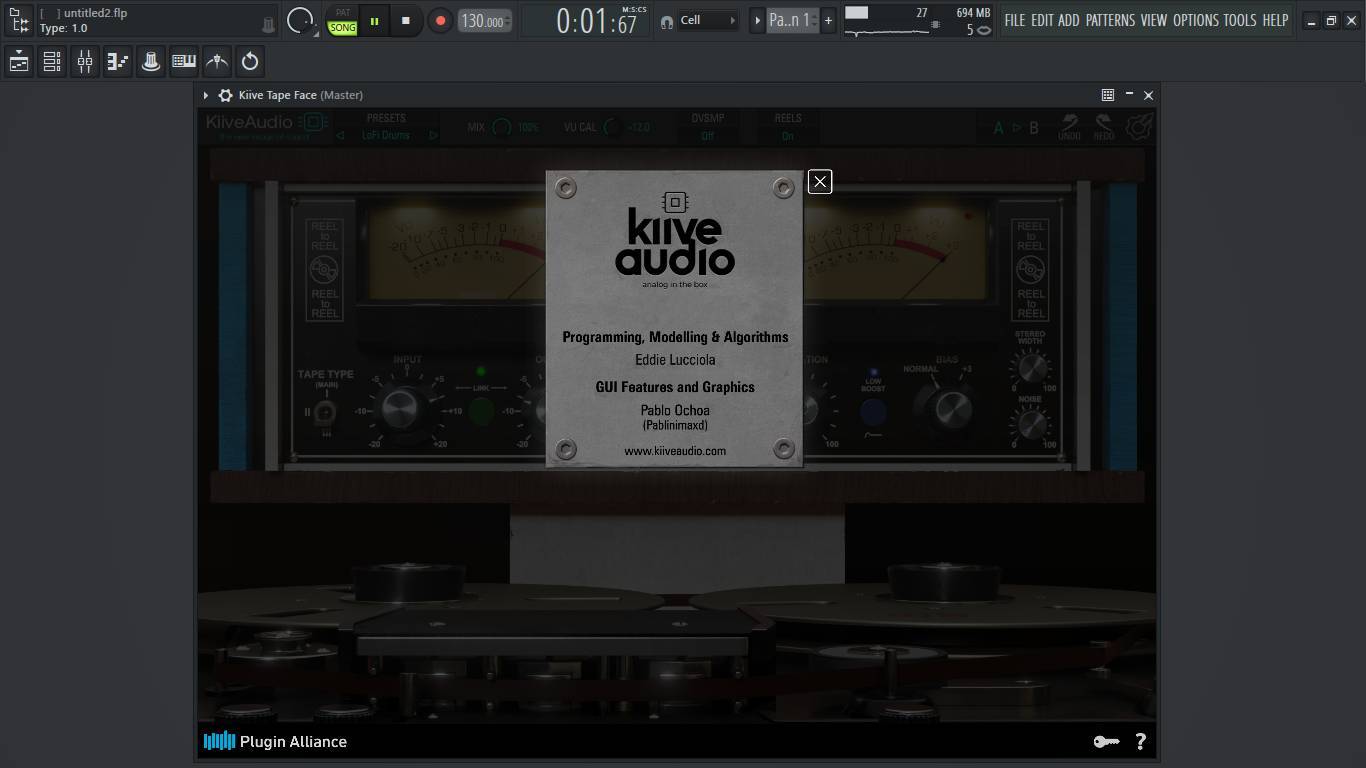Viewport: 1366px width, 768px height.
Task: Open the Cell snap dropdown
Action: coord(707,20)
